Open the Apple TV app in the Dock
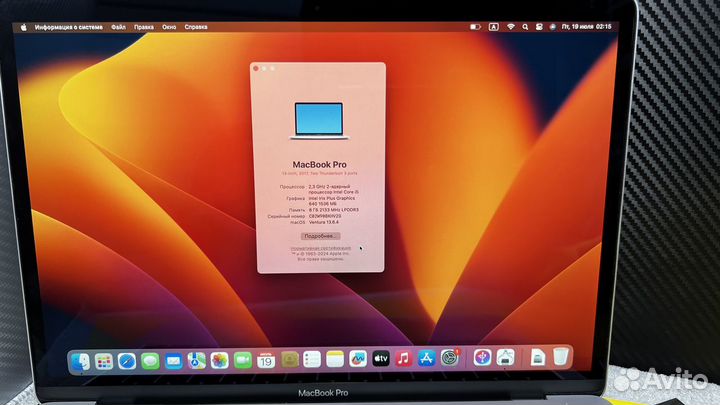Screen dimensions: 720x405 pos(381,359)
